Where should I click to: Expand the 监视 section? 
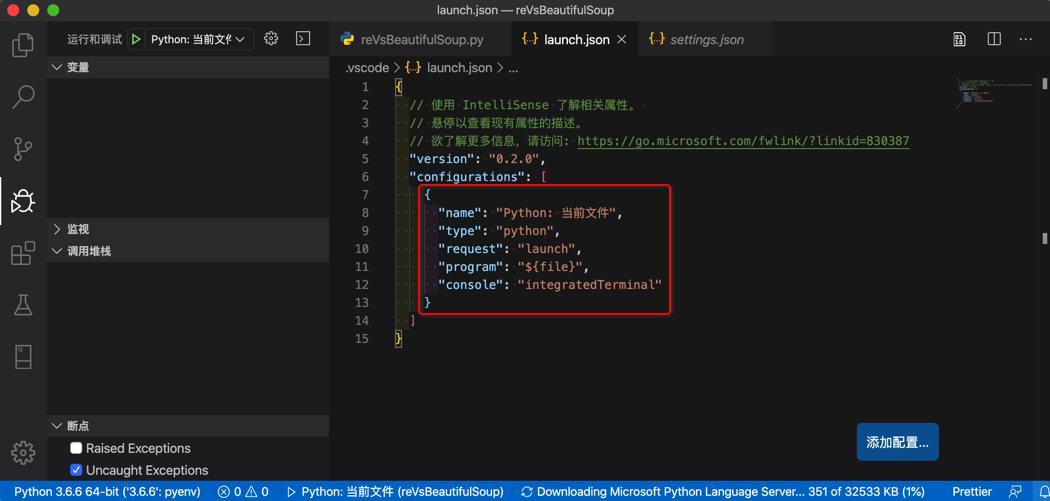188,229
